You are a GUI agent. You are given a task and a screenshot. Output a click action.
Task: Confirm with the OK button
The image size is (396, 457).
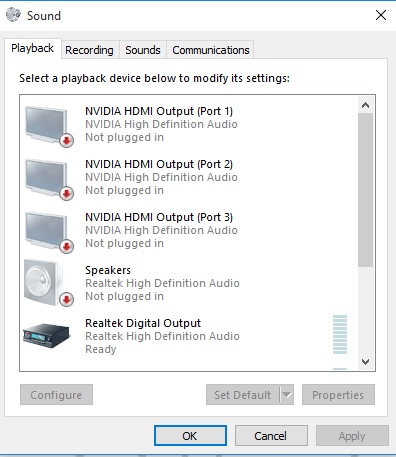click(190, 436)
